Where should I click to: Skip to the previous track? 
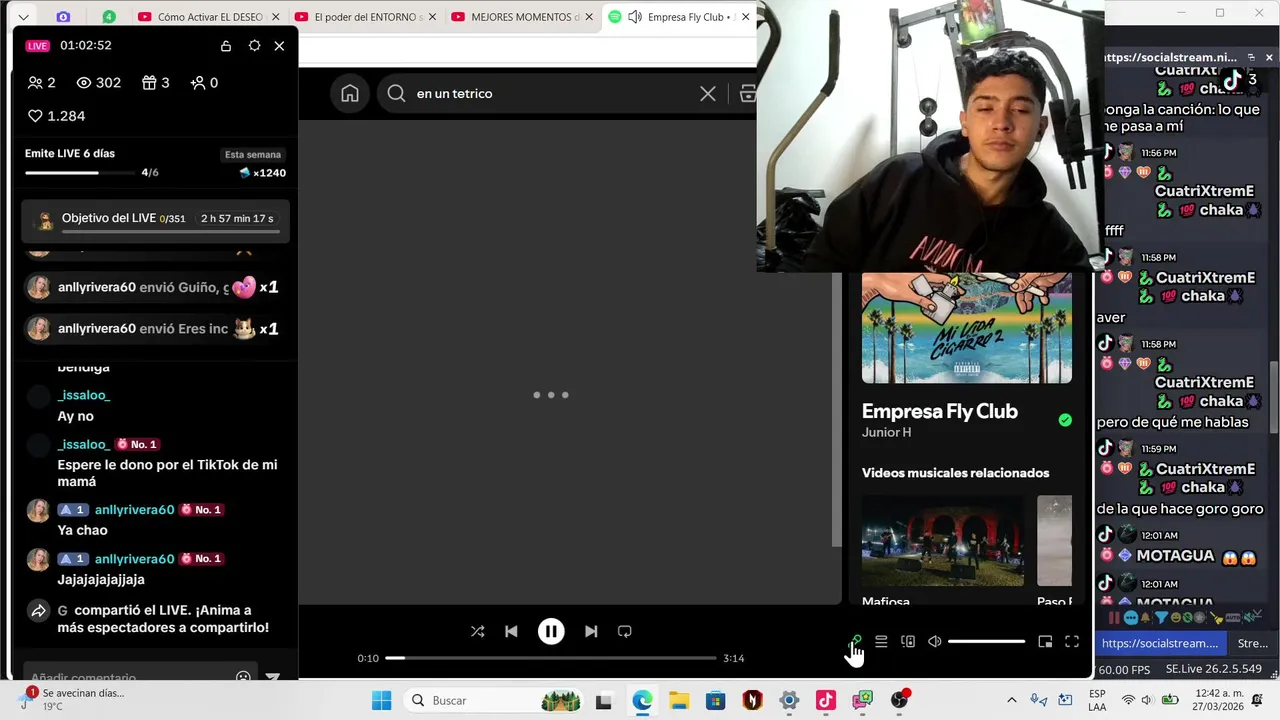(511, 631)
